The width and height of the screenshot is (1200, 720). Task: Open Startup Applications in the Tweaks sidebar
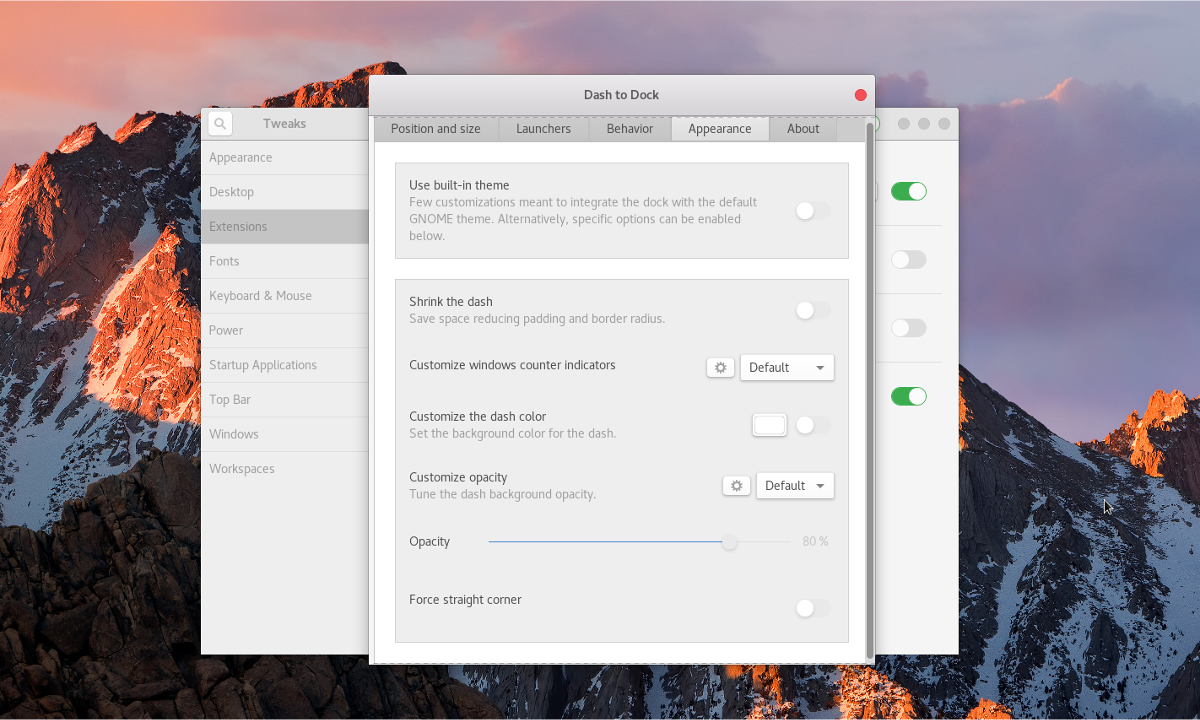(x=263, y=364)
